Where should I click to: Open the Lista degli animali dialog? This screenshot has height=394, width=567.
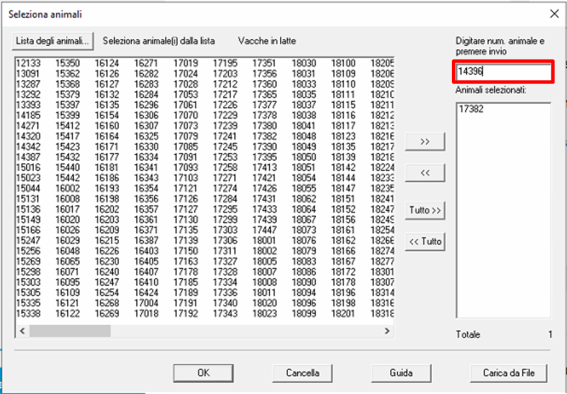[x=53, y=41]
